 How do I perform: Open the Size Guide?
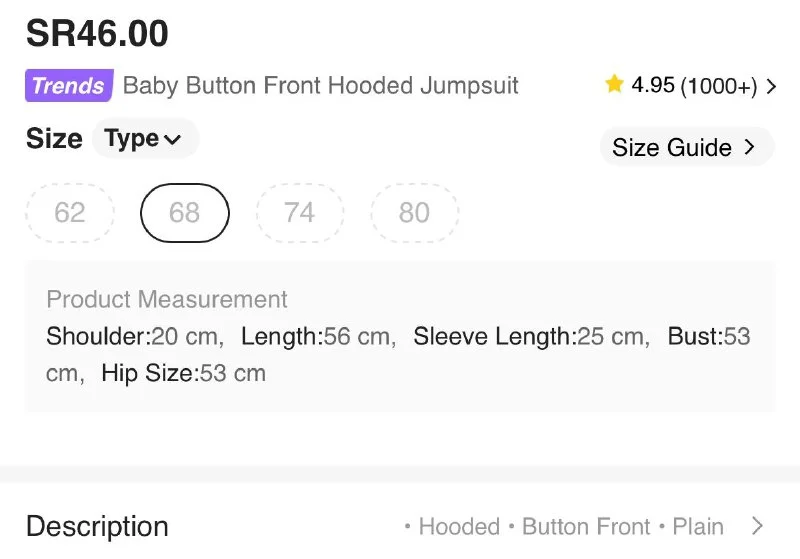coord(672,148)
